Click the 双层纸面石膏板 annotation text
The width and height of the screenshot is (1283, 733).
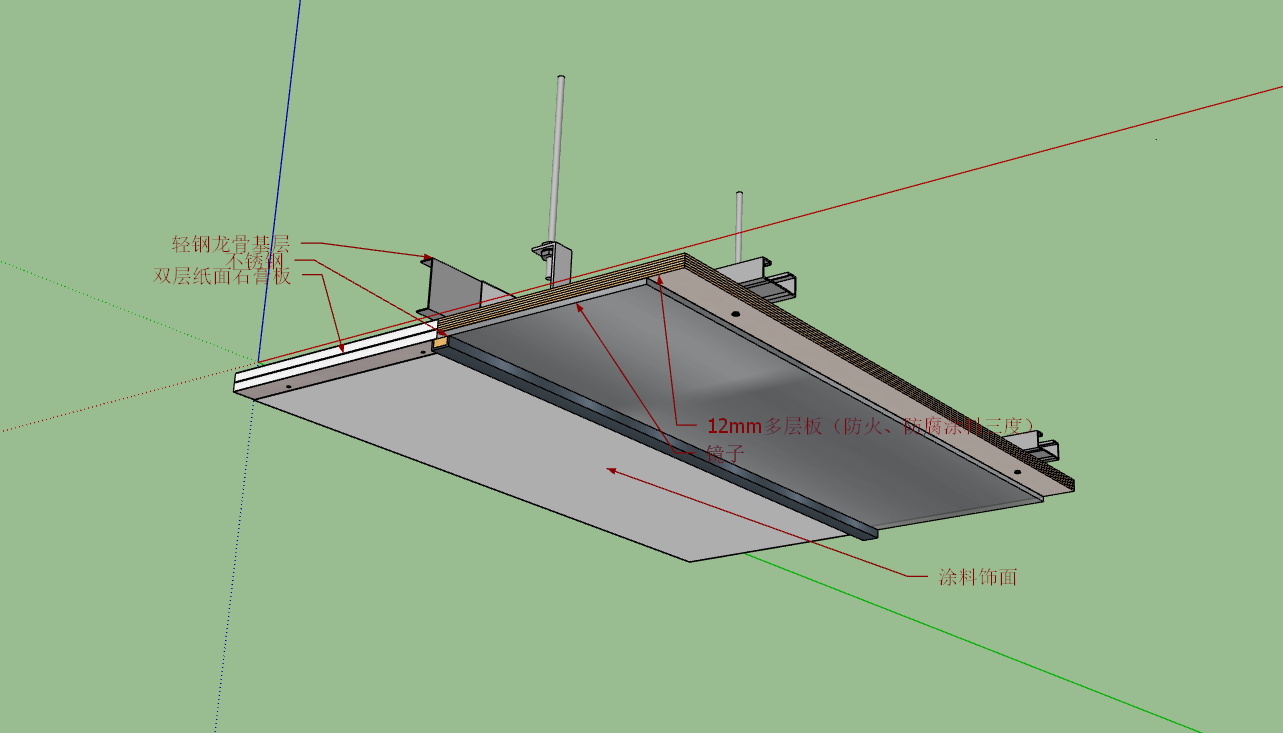tap(222, 276)
